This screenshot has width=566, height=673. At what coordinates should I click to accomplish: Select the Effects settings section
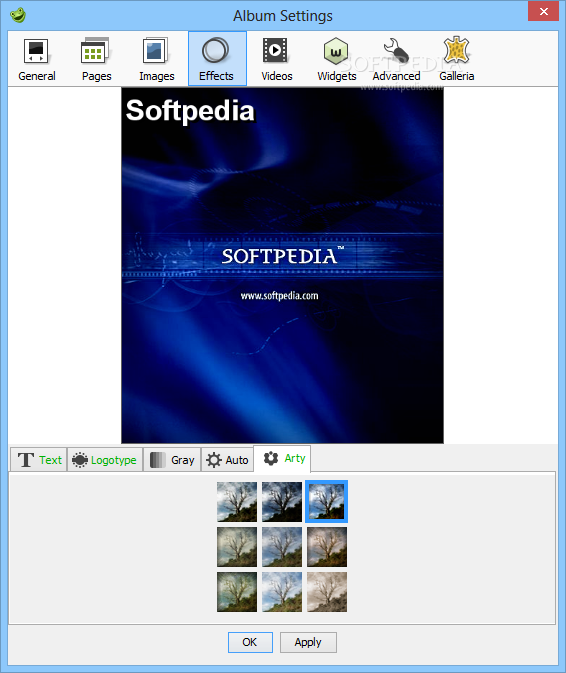click(217, 59)
